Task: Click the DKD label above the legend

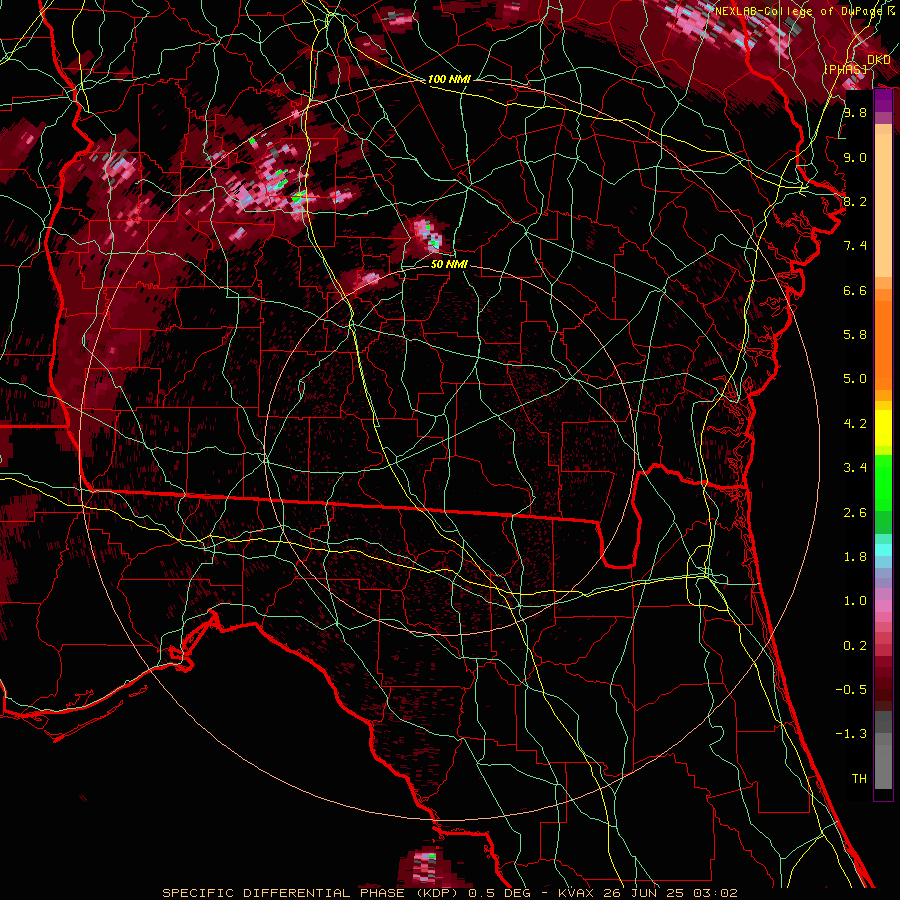Action: (879, 60)
